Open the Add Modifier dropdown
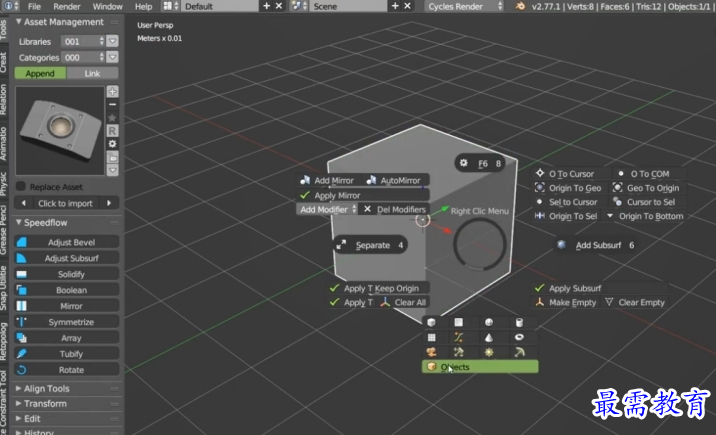Screen dimensions: 716x435 328,209
